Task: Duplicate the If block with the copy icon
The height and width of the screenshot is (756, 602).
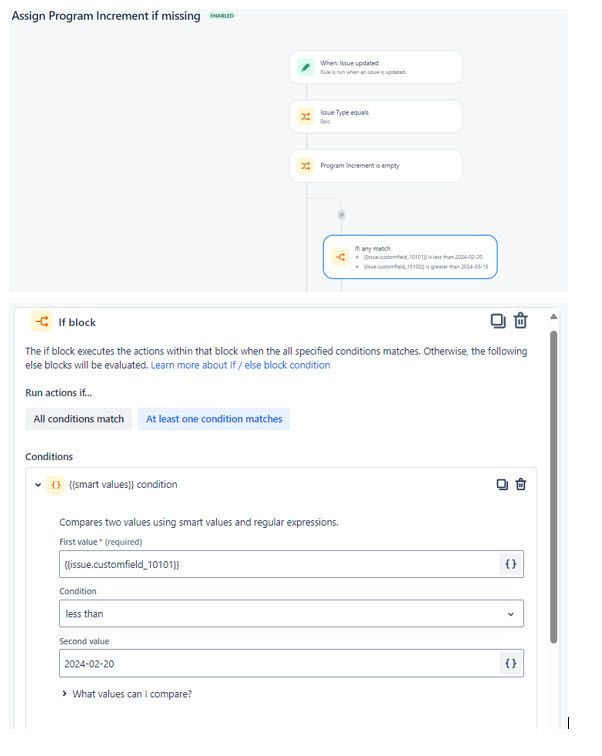Action: point(498,321)
